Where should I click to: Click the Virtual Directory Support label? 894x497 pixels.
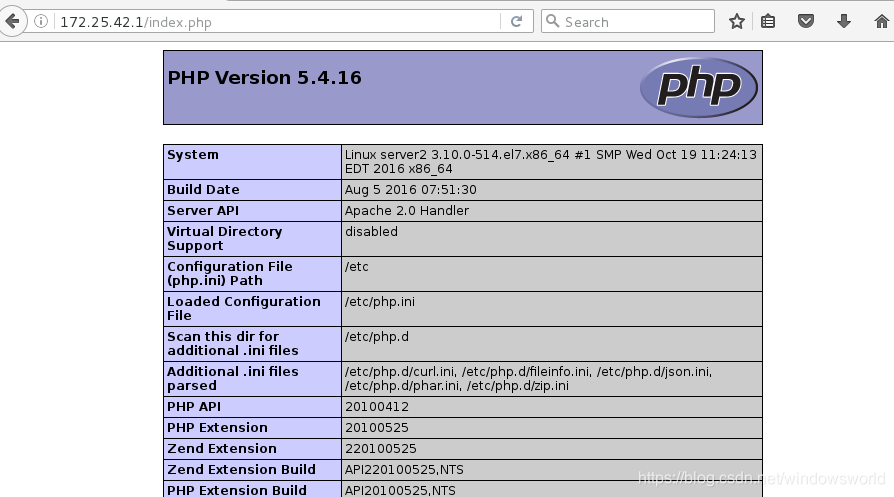pyautogui.click(x=225, y=238)
